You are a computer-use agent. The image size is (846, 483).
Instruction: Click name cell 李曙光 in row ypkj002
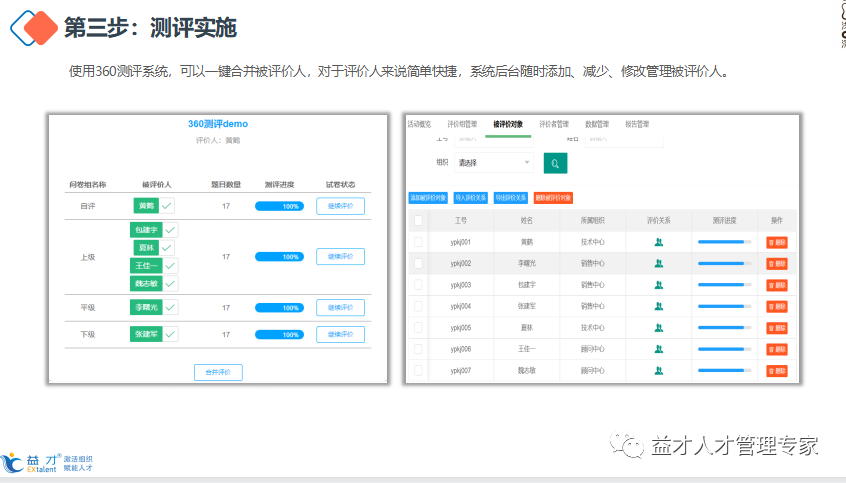click(x=527, y=263)
